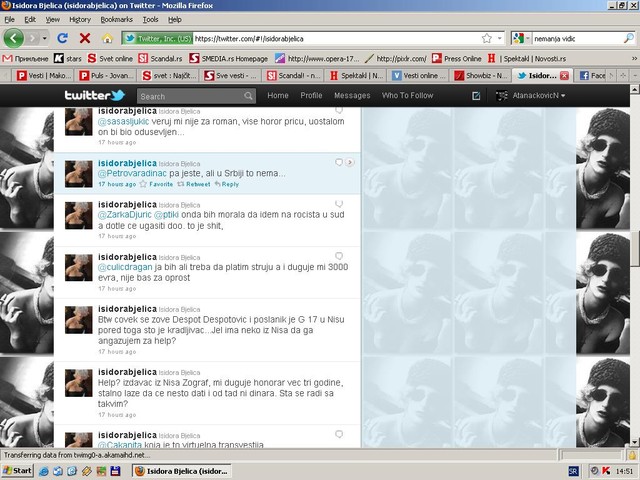Expand the address bar history dropdown
Image resolution: width=640 pixels, height=480 pixels.
(x=499, y=38)
